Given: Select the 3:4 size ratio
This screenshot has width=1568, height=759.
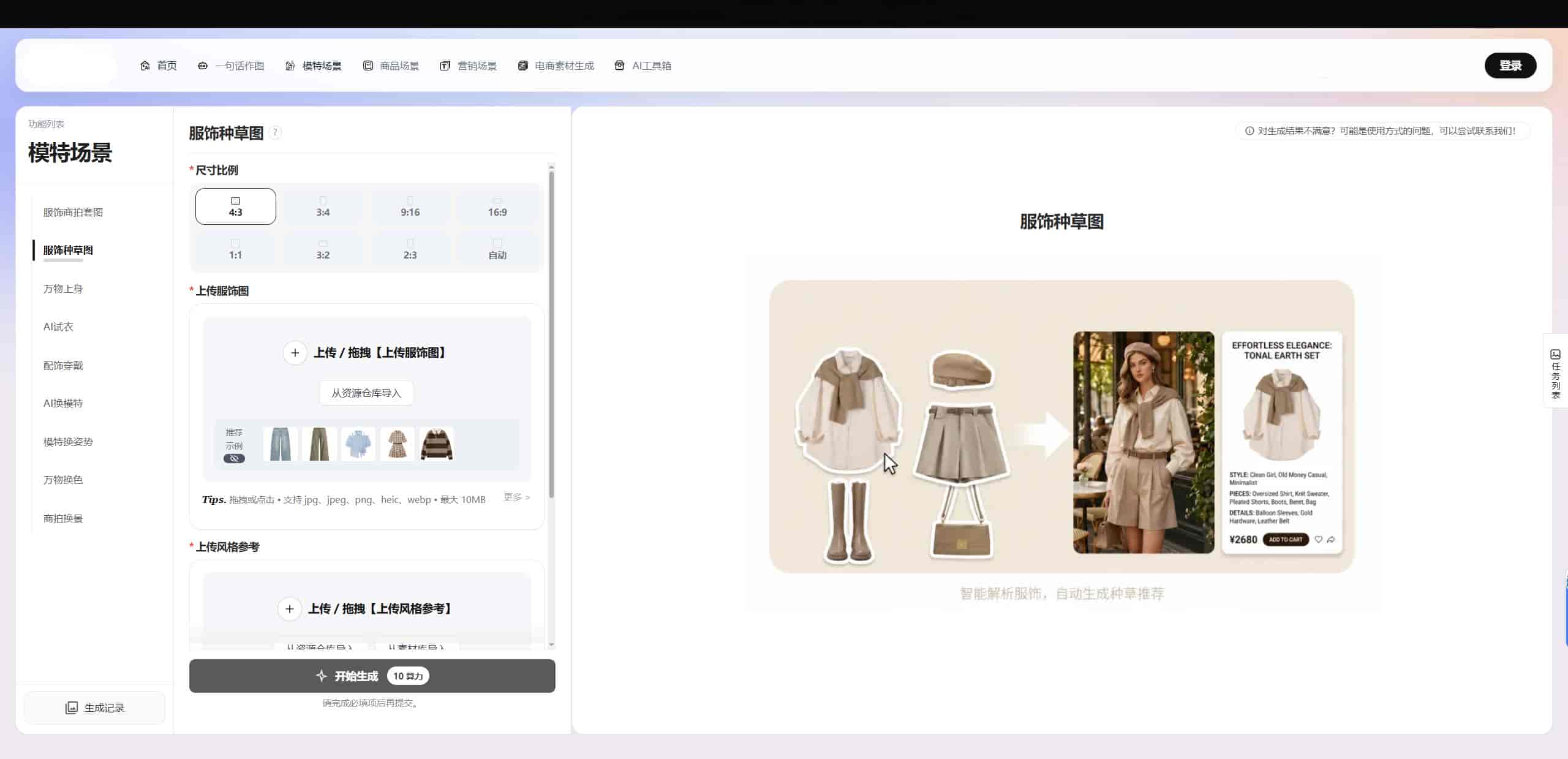Looking at the screenshot, I should [323, 206].
